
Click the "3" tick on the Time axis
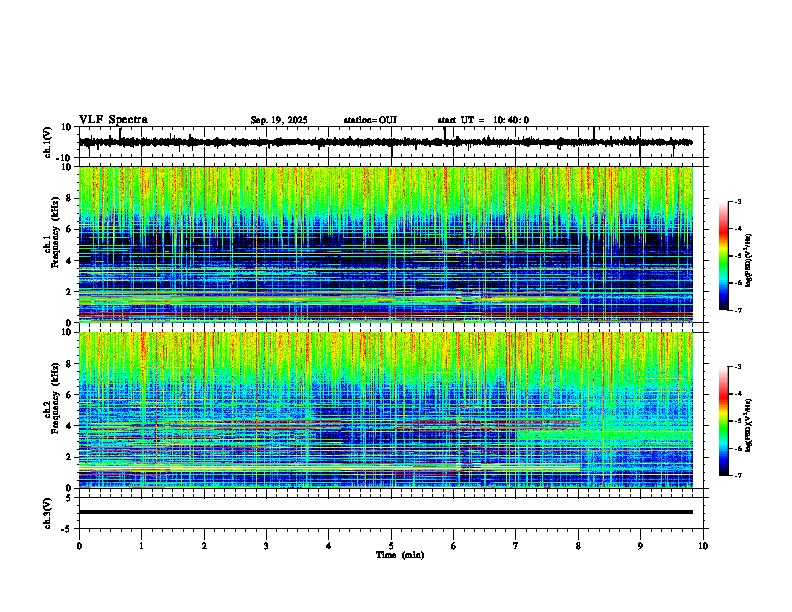tap(266, 546)
